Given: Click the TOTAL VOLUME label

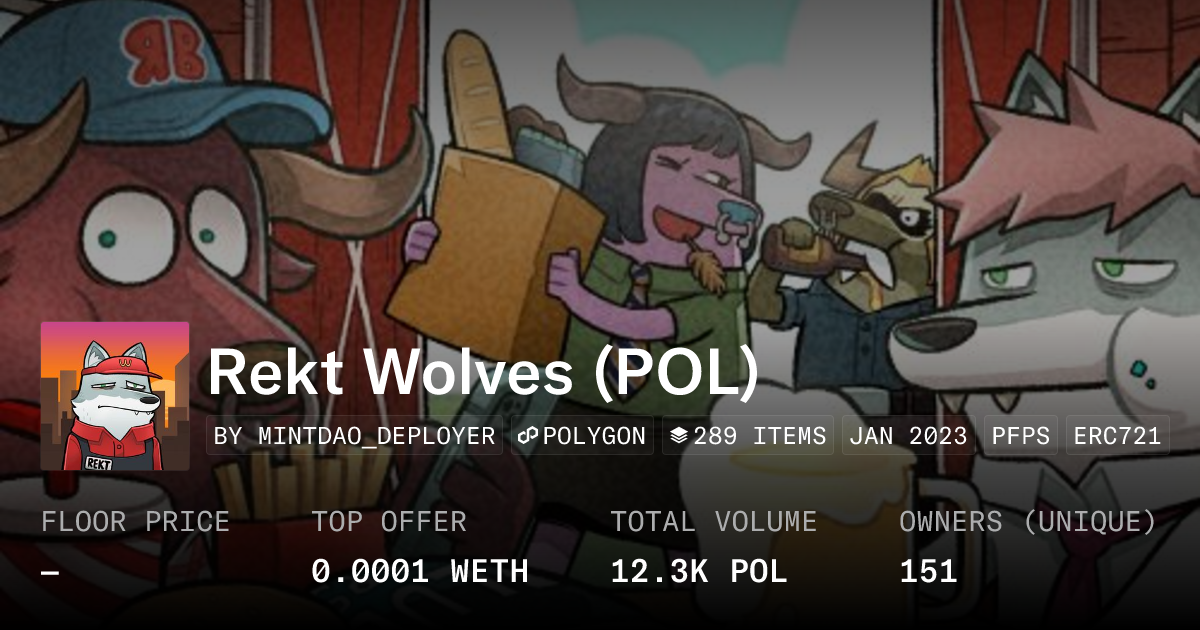Looking at the screenshot, I should pyautogui.click(x=714, y=522).
